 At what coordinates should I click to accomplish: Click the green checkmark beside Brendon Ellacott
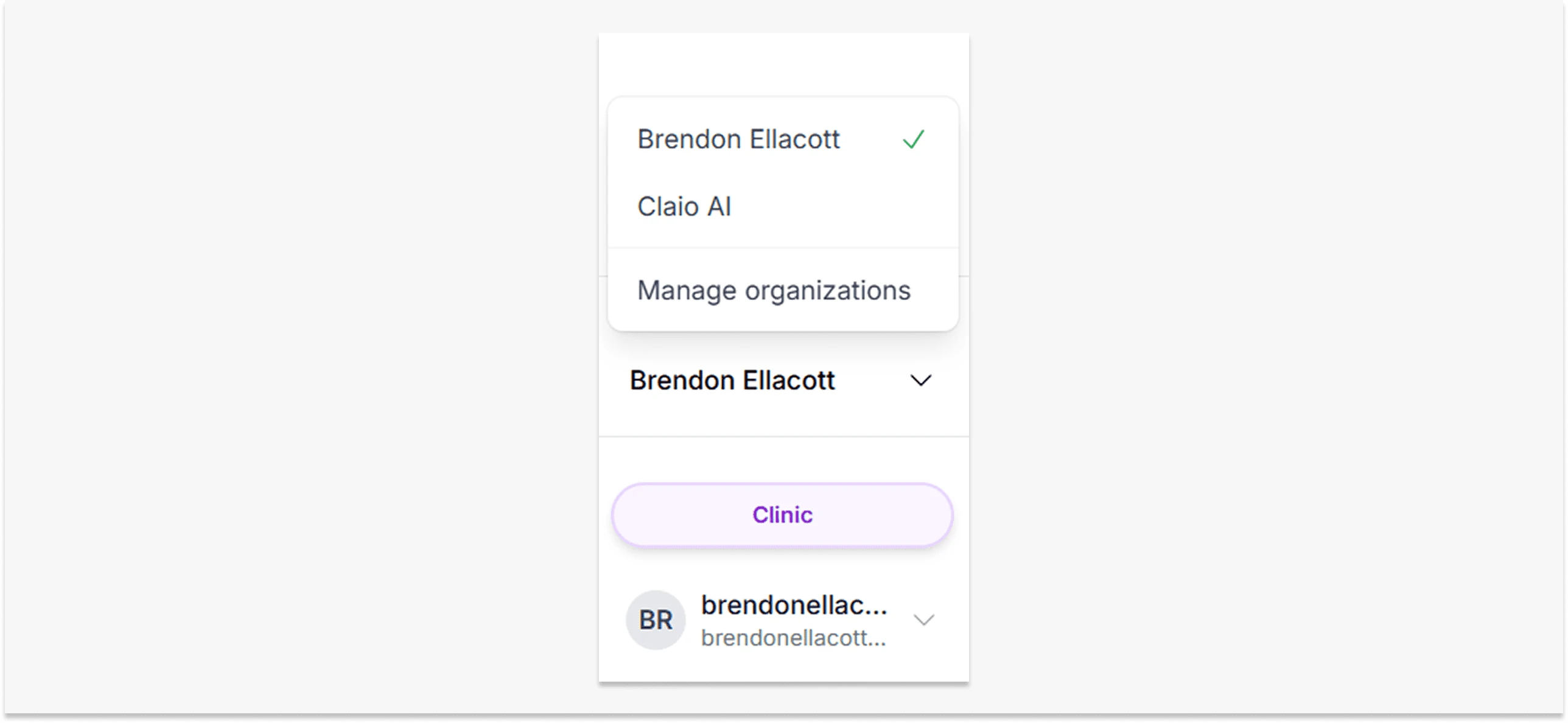[914, 139]
